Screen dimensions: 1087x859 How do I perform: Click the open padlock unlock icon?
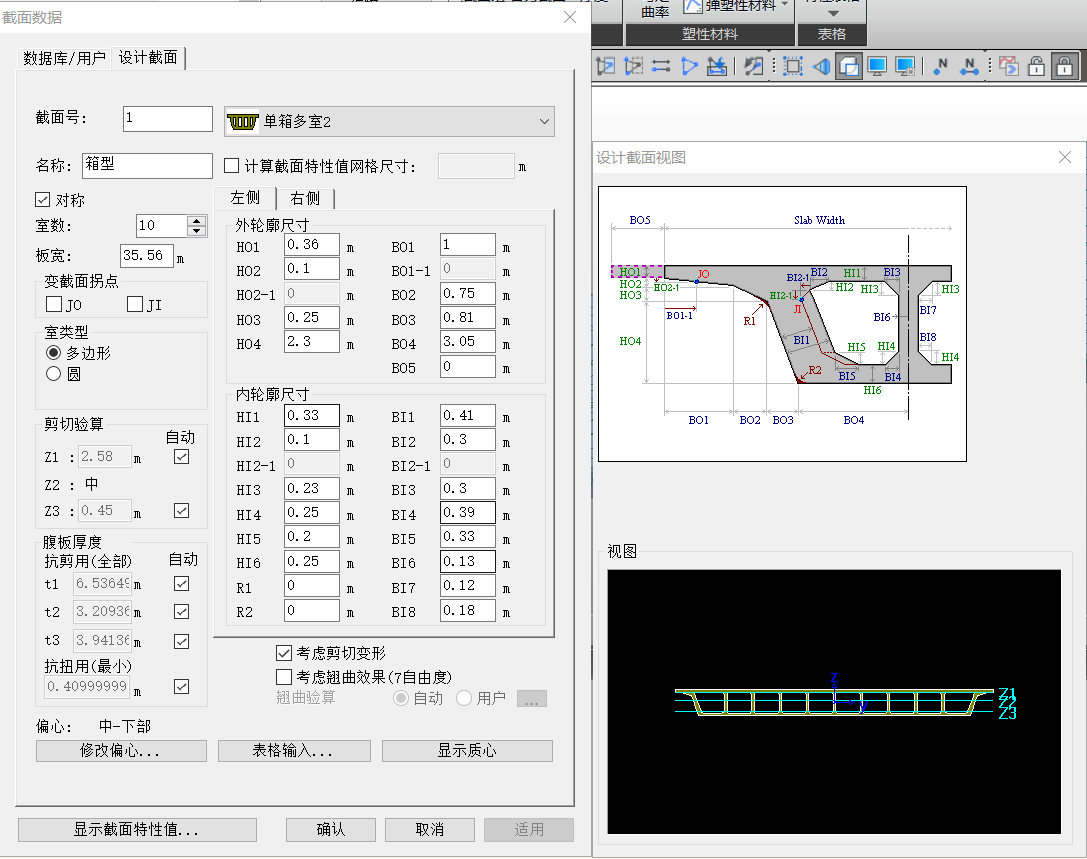coord(1036,66)
